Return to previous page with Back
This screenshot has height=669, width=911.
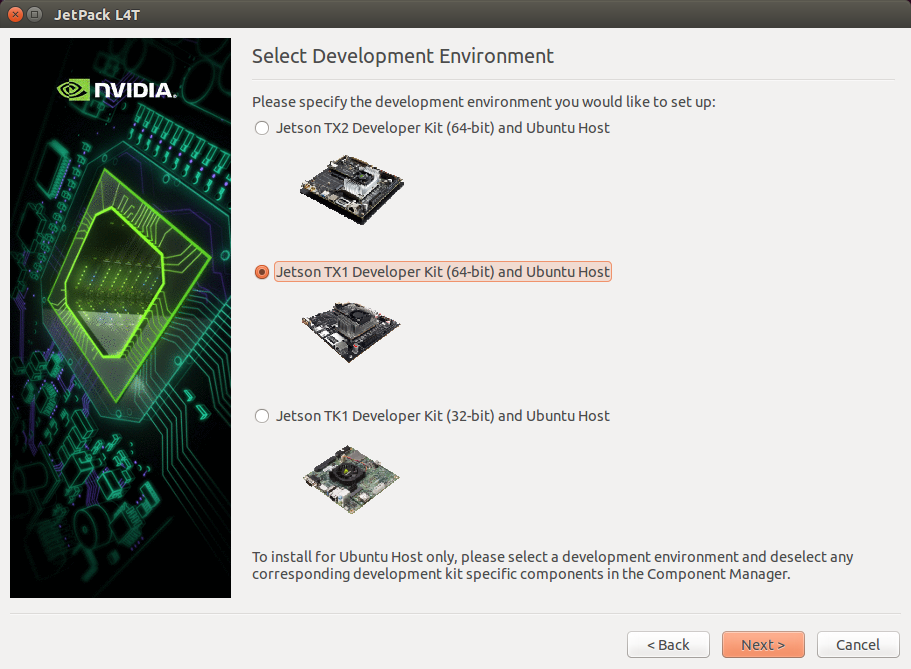point(668,645)
